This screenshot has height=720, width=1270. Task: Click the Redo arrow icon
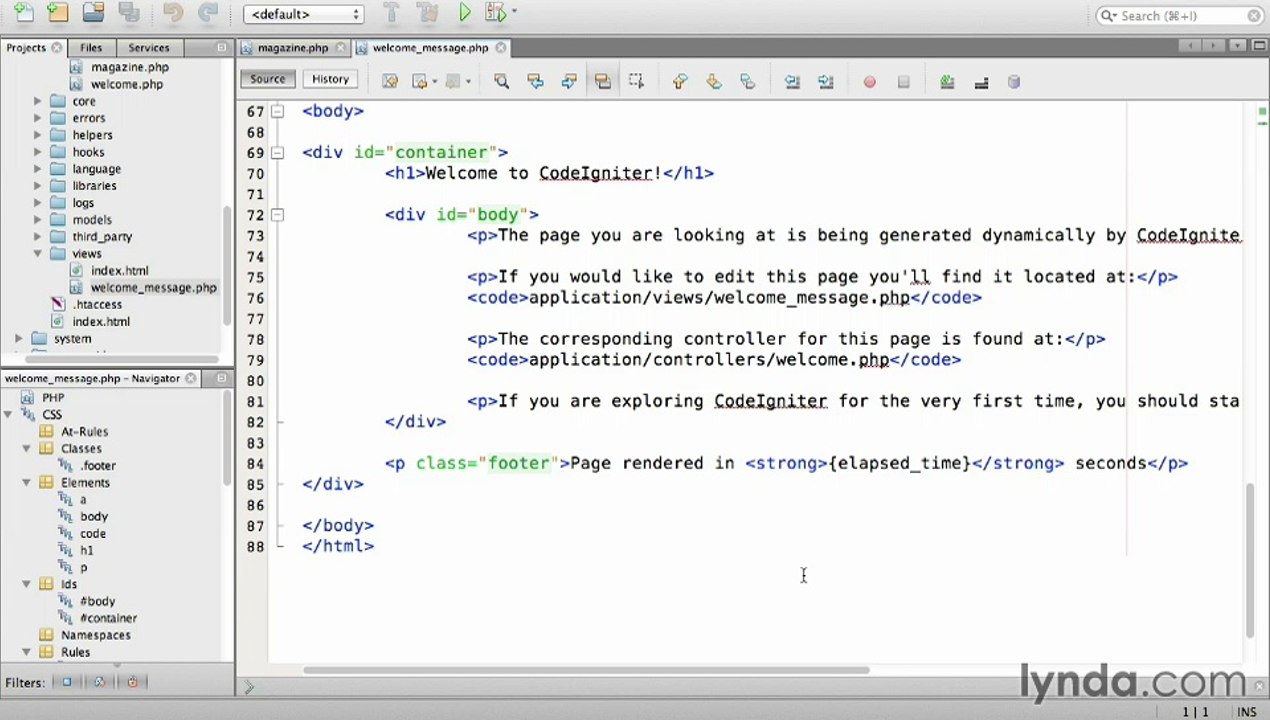coord(208,13)
